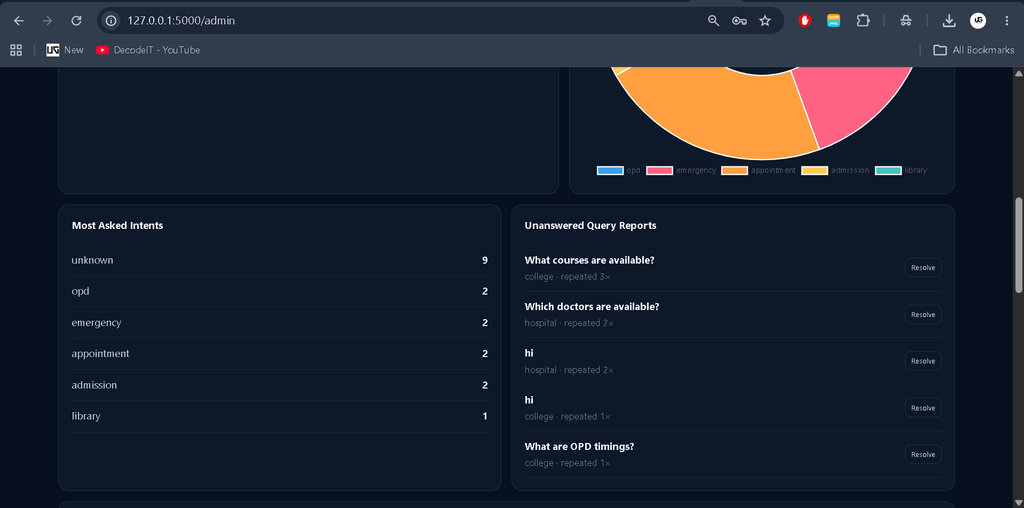The height and width of the screenshot is (508, 1024).
Task: Resolve the 'What are OPD timings?' query
Action: (x=923, y=454)
